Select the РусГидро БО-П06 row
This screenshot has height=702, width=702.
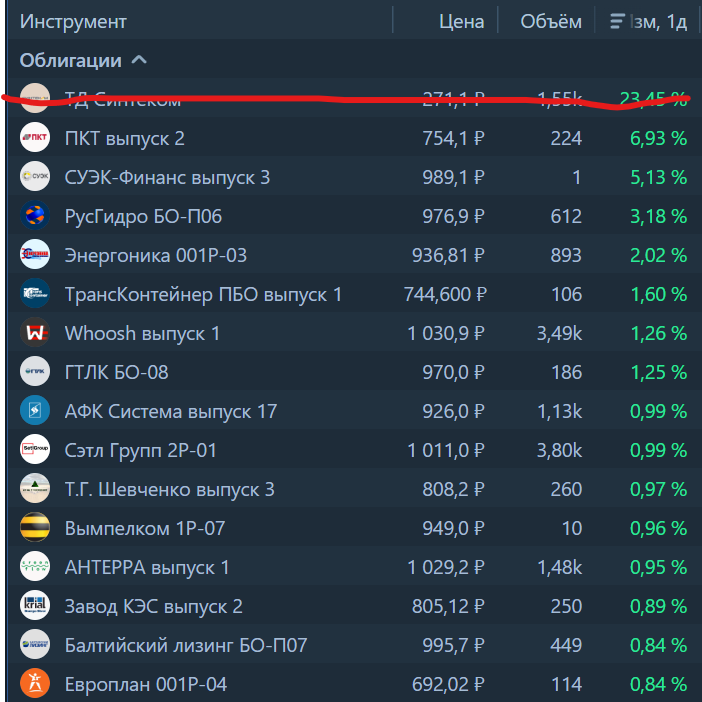tap(355, 215)
